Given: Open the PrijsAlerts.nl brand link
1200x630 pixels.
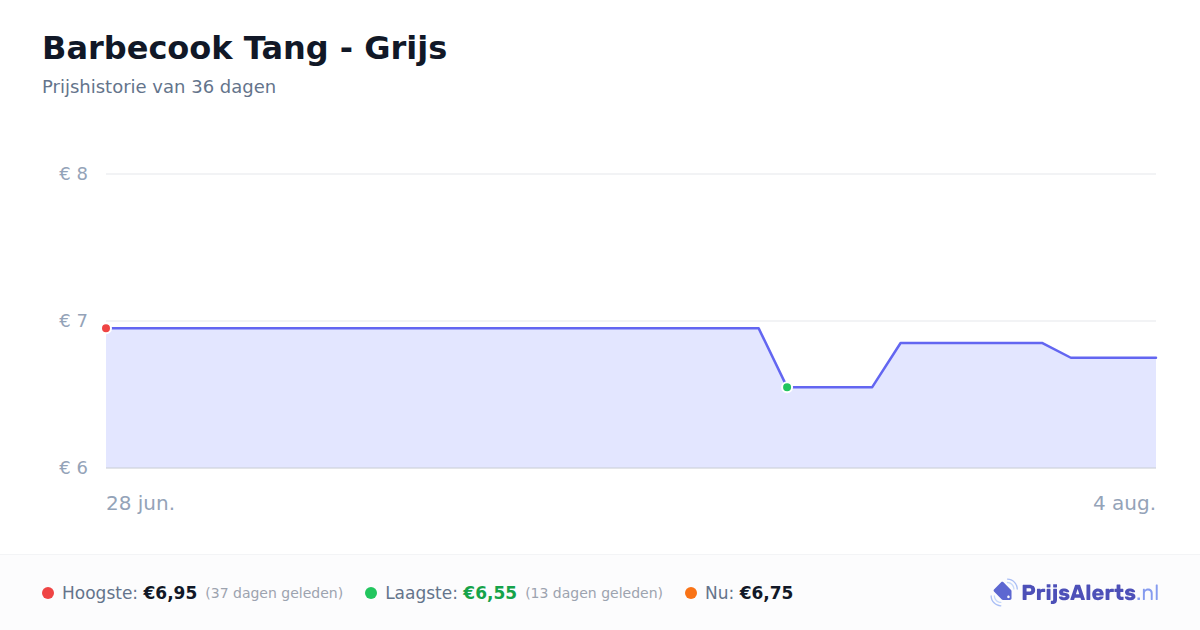Looking at the screenshot, I should 1074,593.
